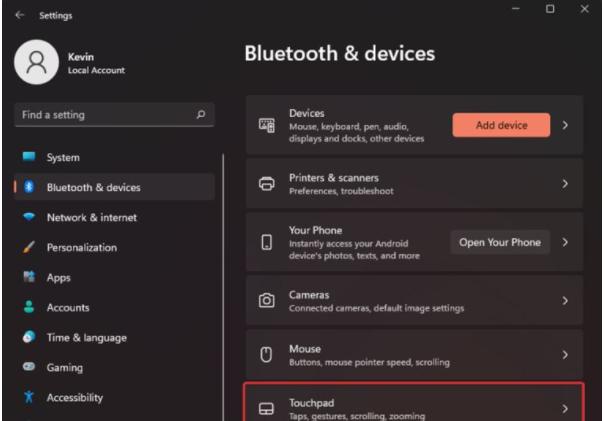Click the Accessibility person icon

(29, 397)
